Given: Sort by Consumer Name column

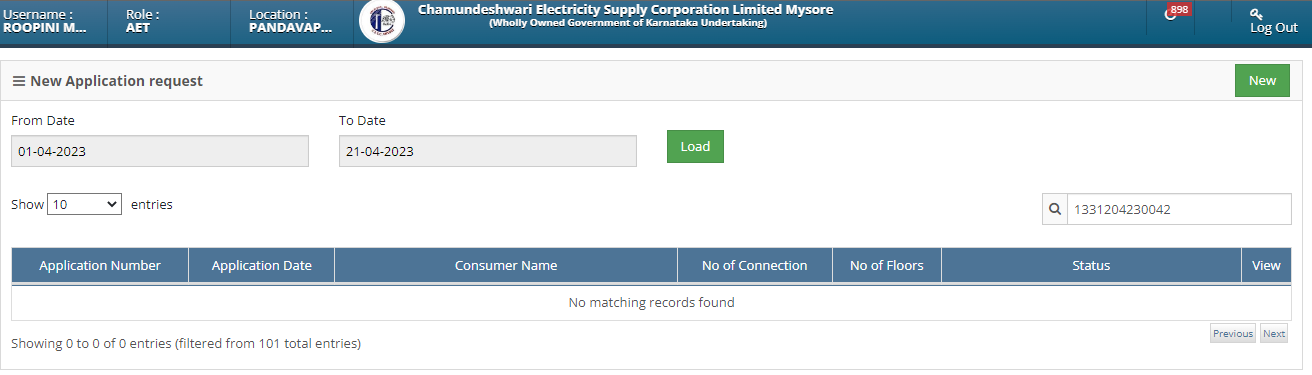Looking at the screenshot, I should point(506,265).
